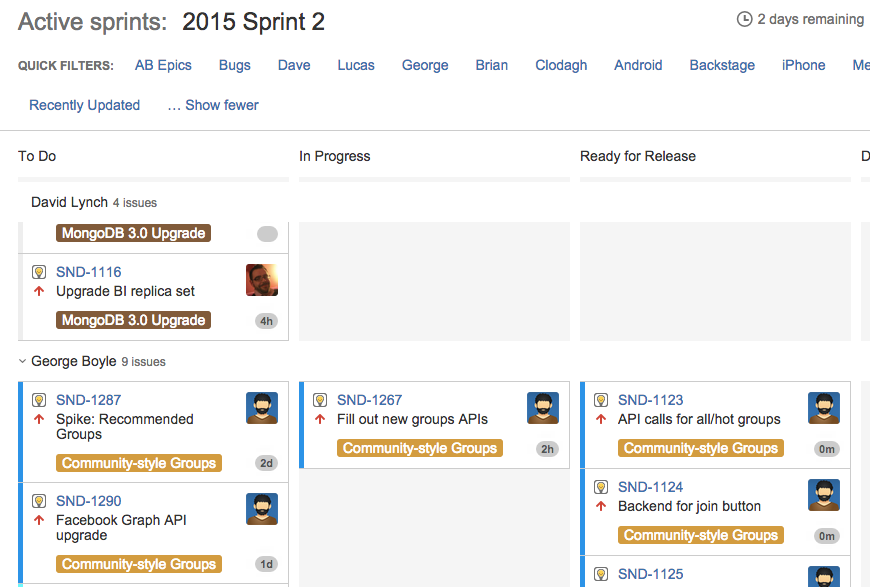Collapse the George Boyle swimlane

[23, 361]
